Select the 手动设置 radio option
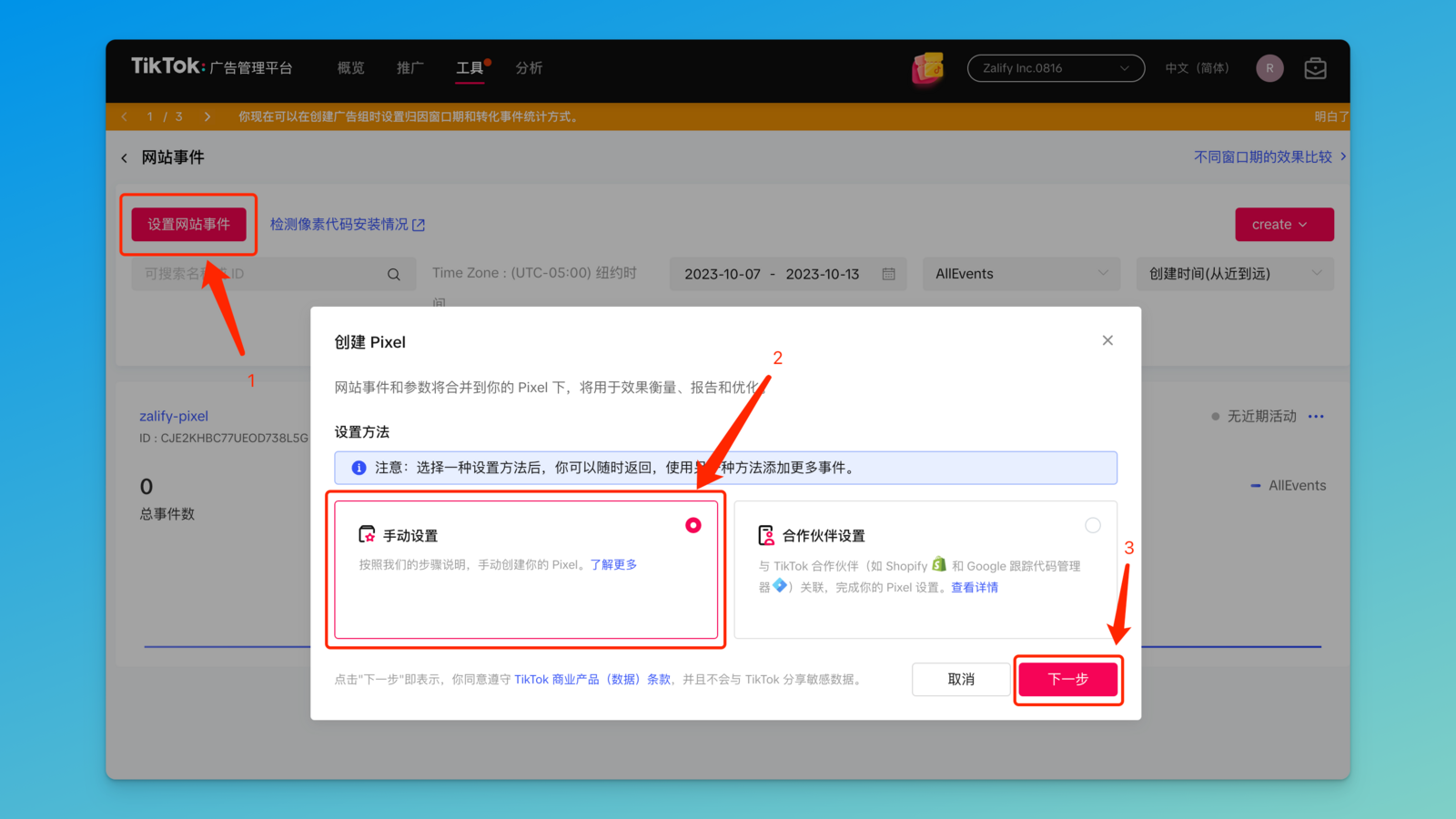This screenshot has height=819, width=1456. [693, 525]
